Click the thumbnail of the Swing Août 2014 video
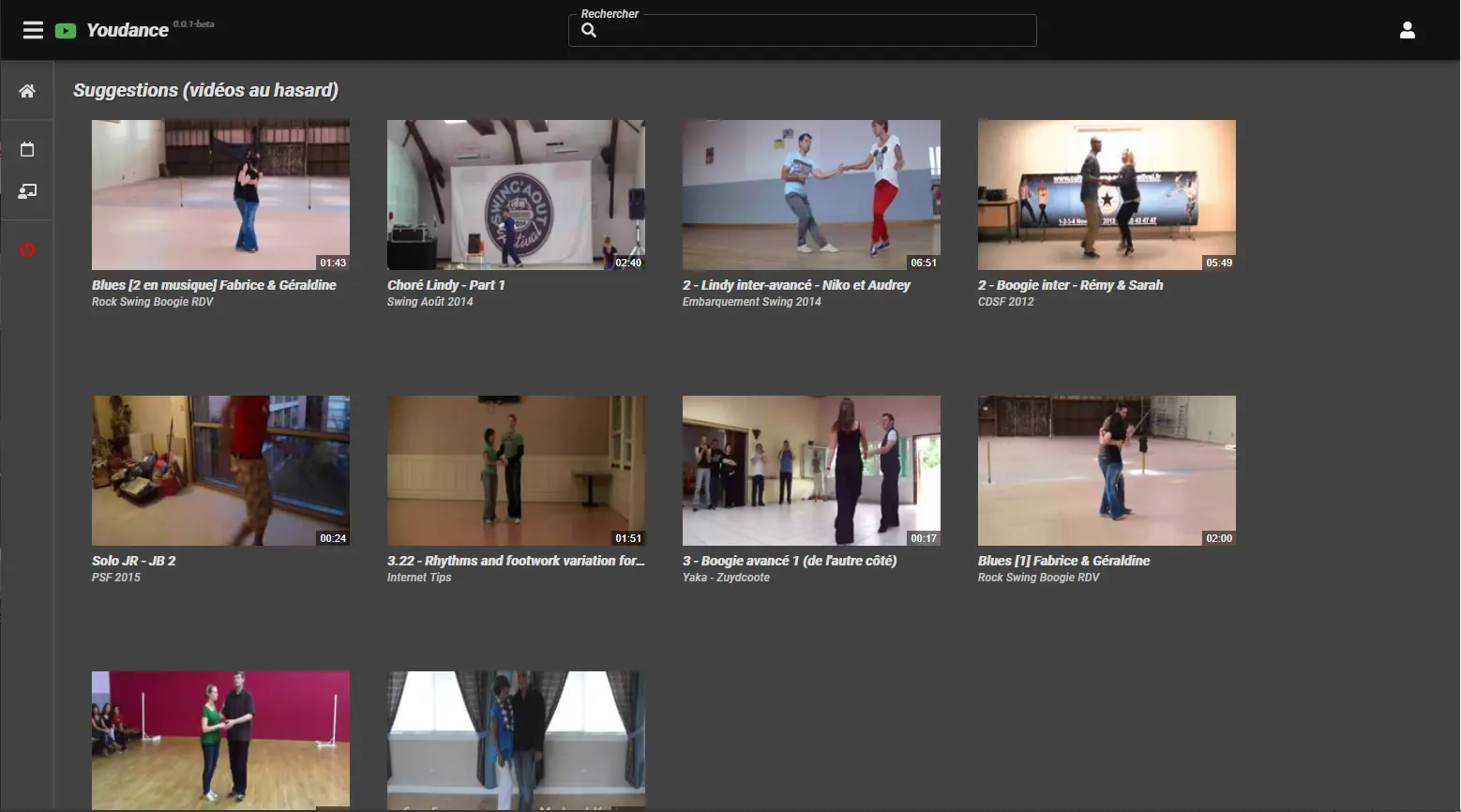The width and height of the screenshot is (1461, 812). pyautogui.click(x=516, y=194)
